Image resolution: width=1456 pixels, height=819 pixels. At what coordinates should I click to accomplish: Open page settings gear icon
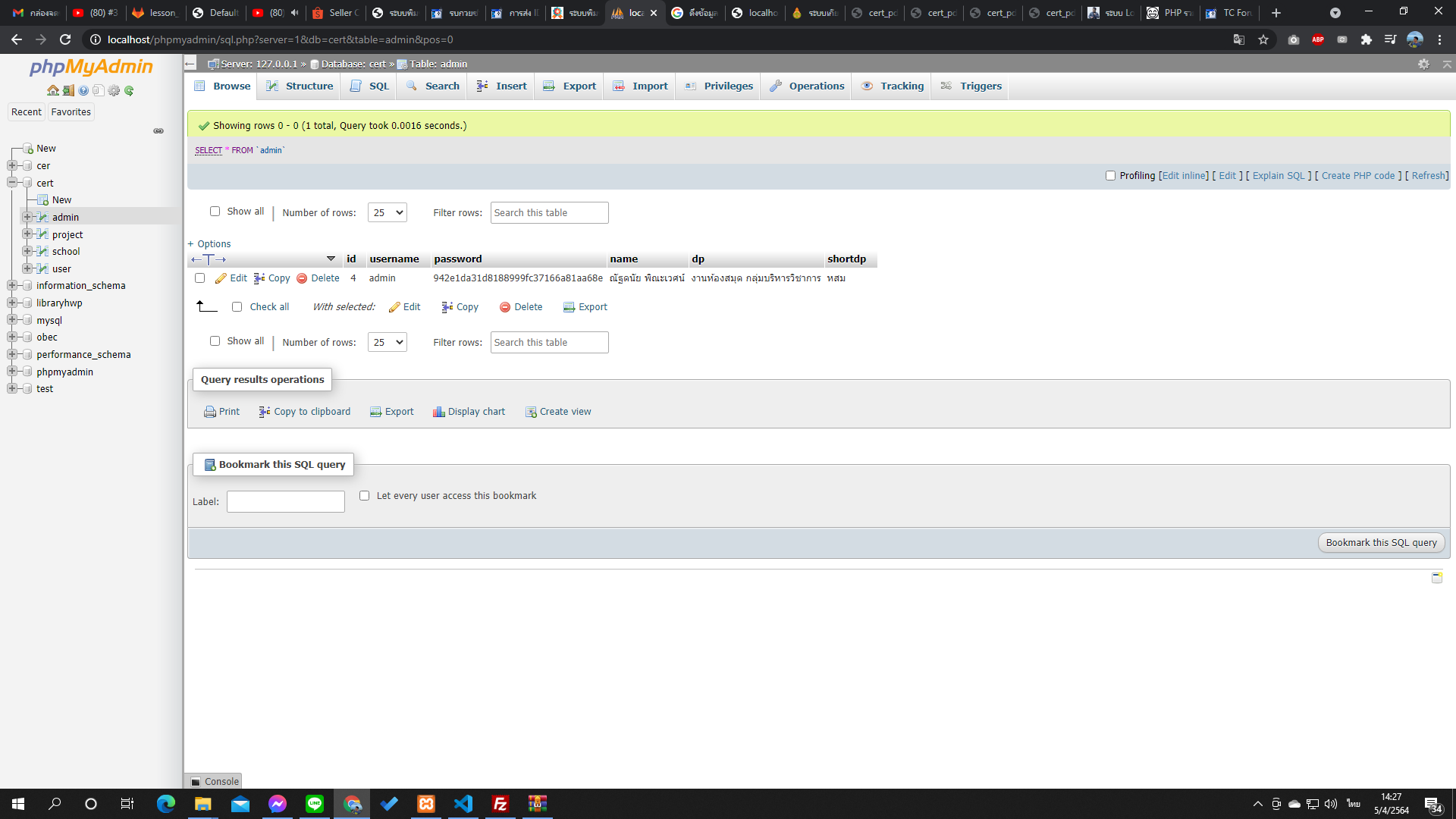(x=1423, y=64)
